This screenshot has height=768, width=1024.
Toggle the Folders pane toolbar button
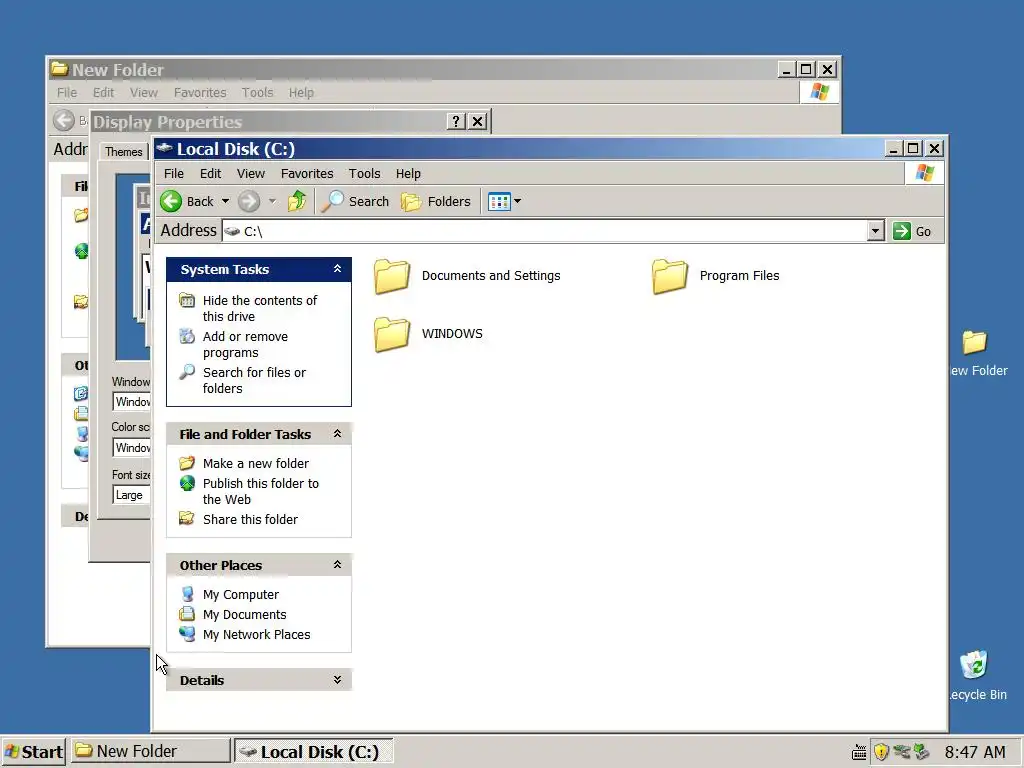click(x=436, y=201)
